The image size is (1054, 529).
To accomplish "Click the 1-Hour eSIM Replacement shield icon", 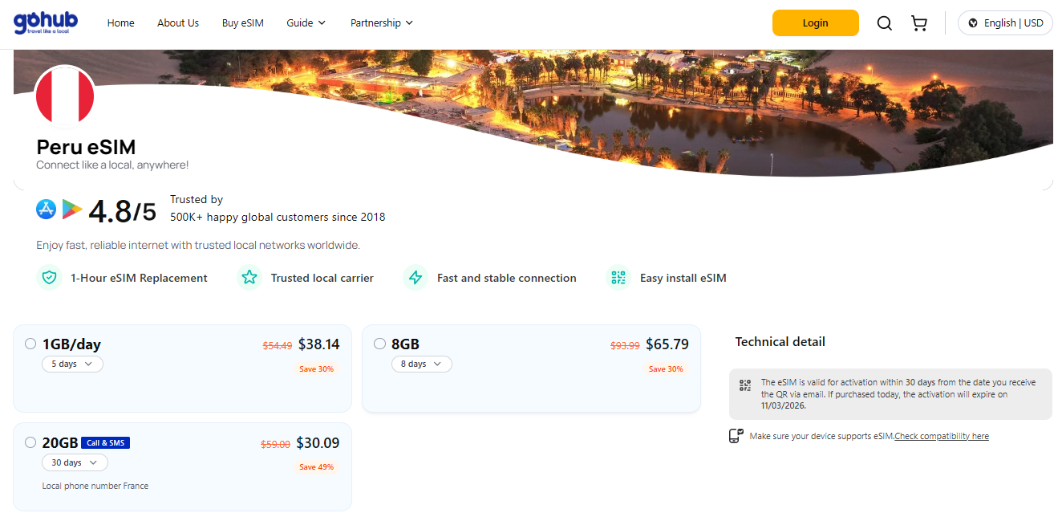I will (x=48, y=278).
